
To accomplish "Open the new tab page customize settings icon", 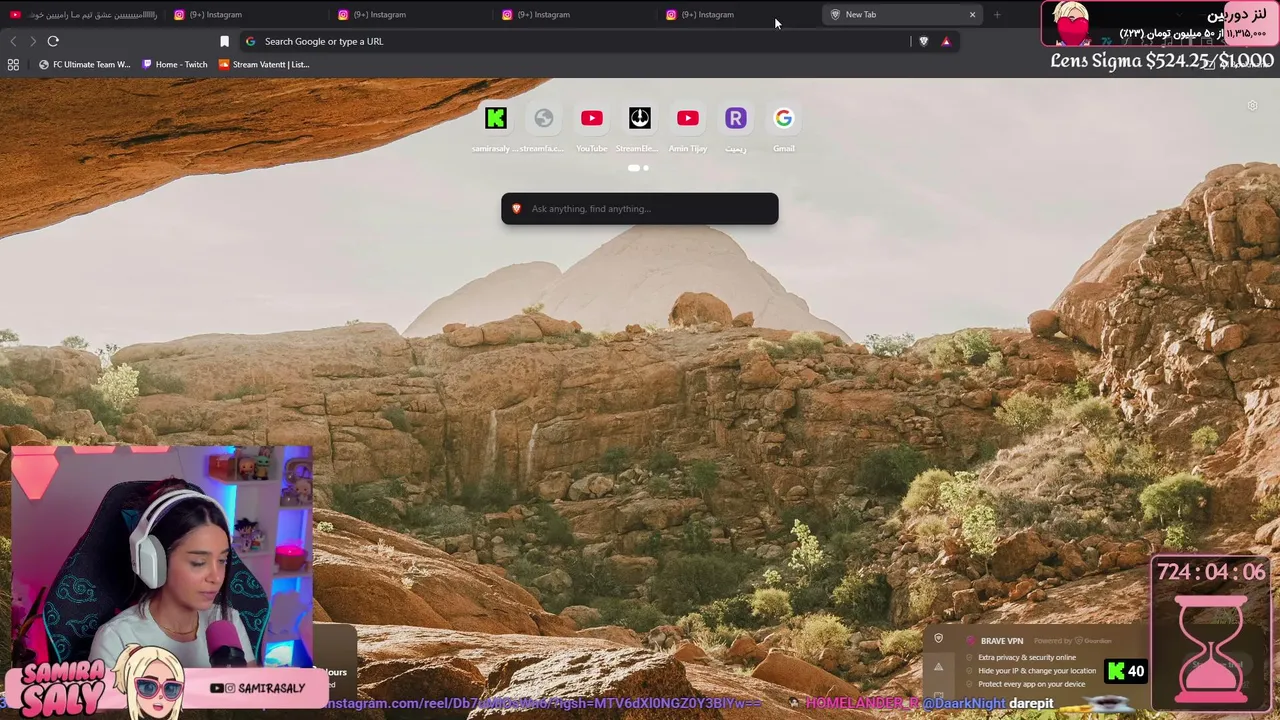I will coord(1252,105).
